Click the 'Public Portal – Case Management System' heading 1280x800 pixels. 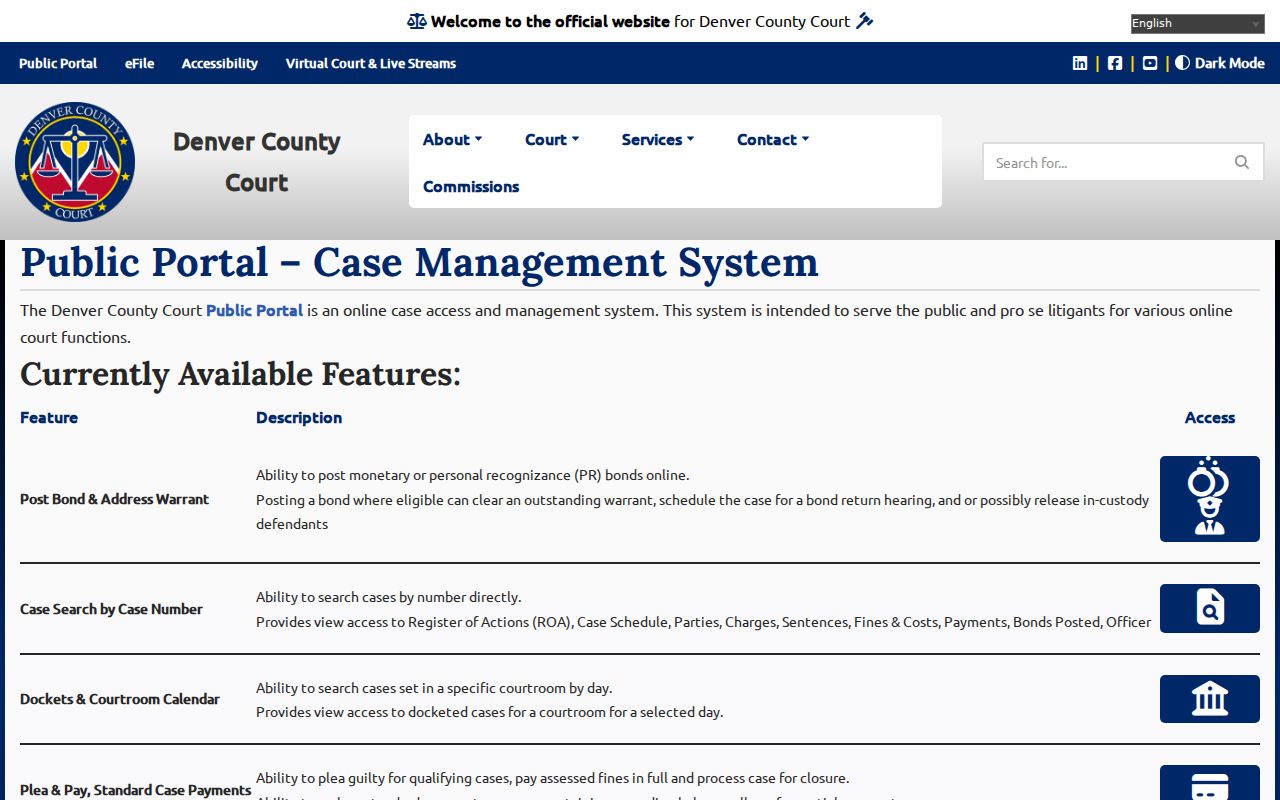(419, 262)
